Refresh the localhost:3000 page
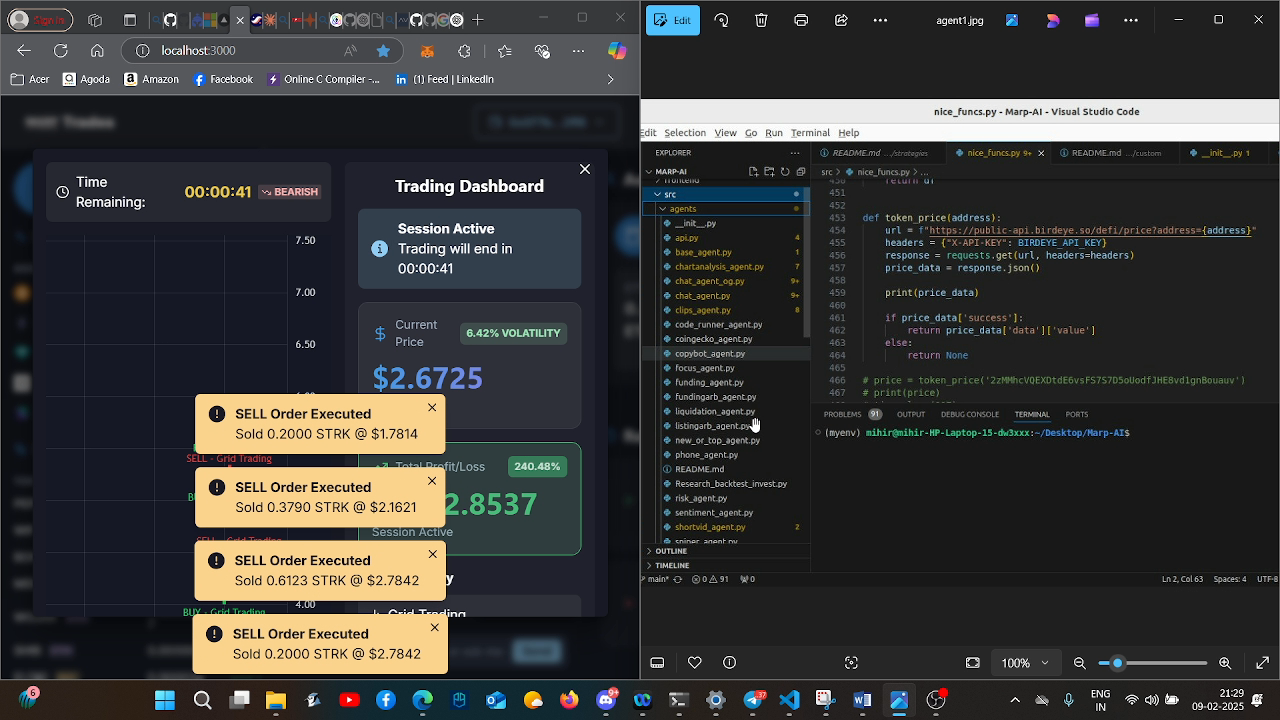The height and width of the screenshot is (720, 1280). (61, 51)
